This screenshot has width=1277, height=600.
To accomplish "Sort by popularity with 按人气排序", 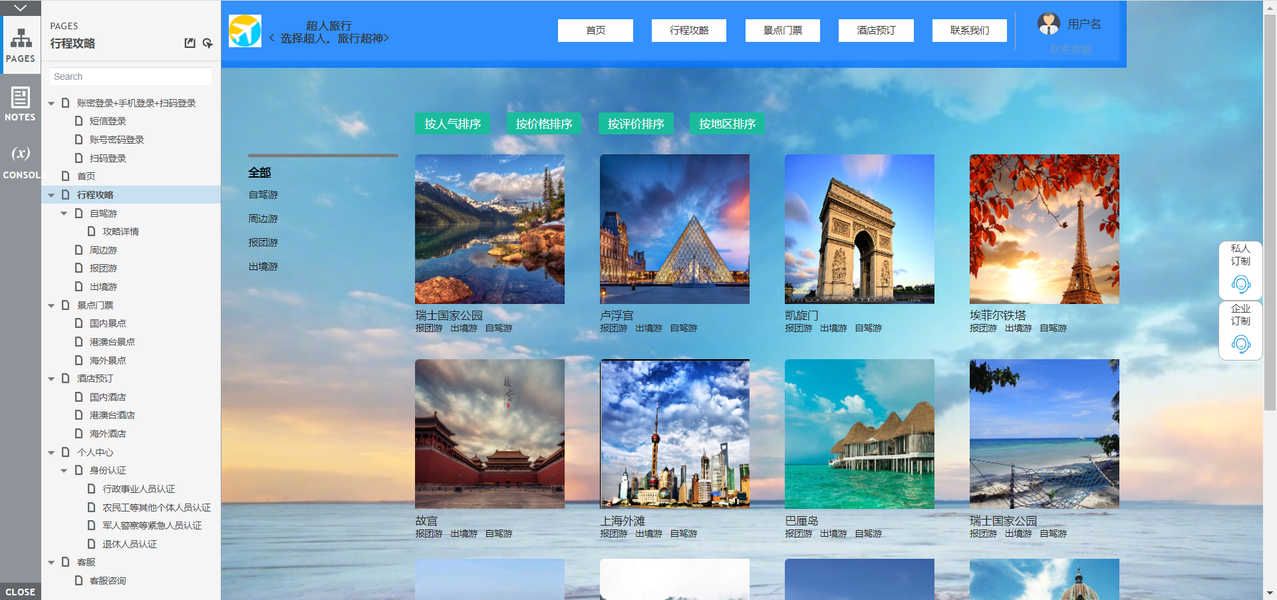I will tap(453, 124).
